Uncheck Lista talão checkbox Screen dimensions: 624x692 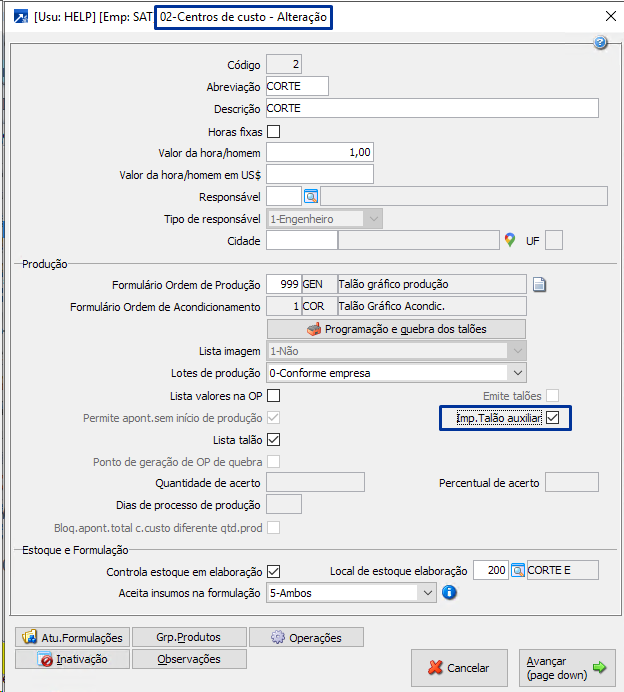coord(274,440)
